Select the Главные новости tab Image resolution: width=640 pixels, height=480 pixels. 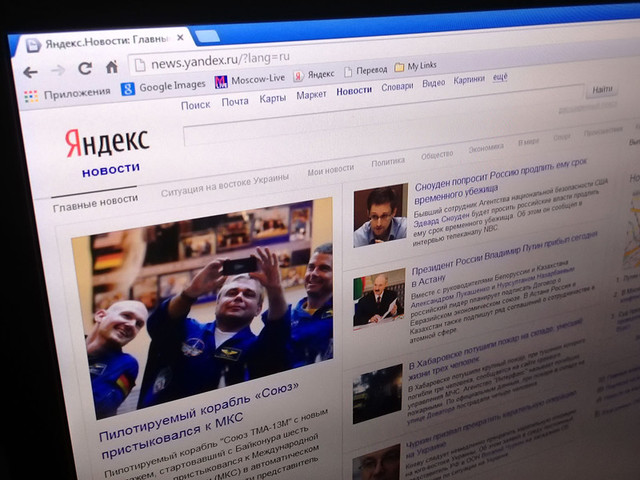(x=96, y=202)
